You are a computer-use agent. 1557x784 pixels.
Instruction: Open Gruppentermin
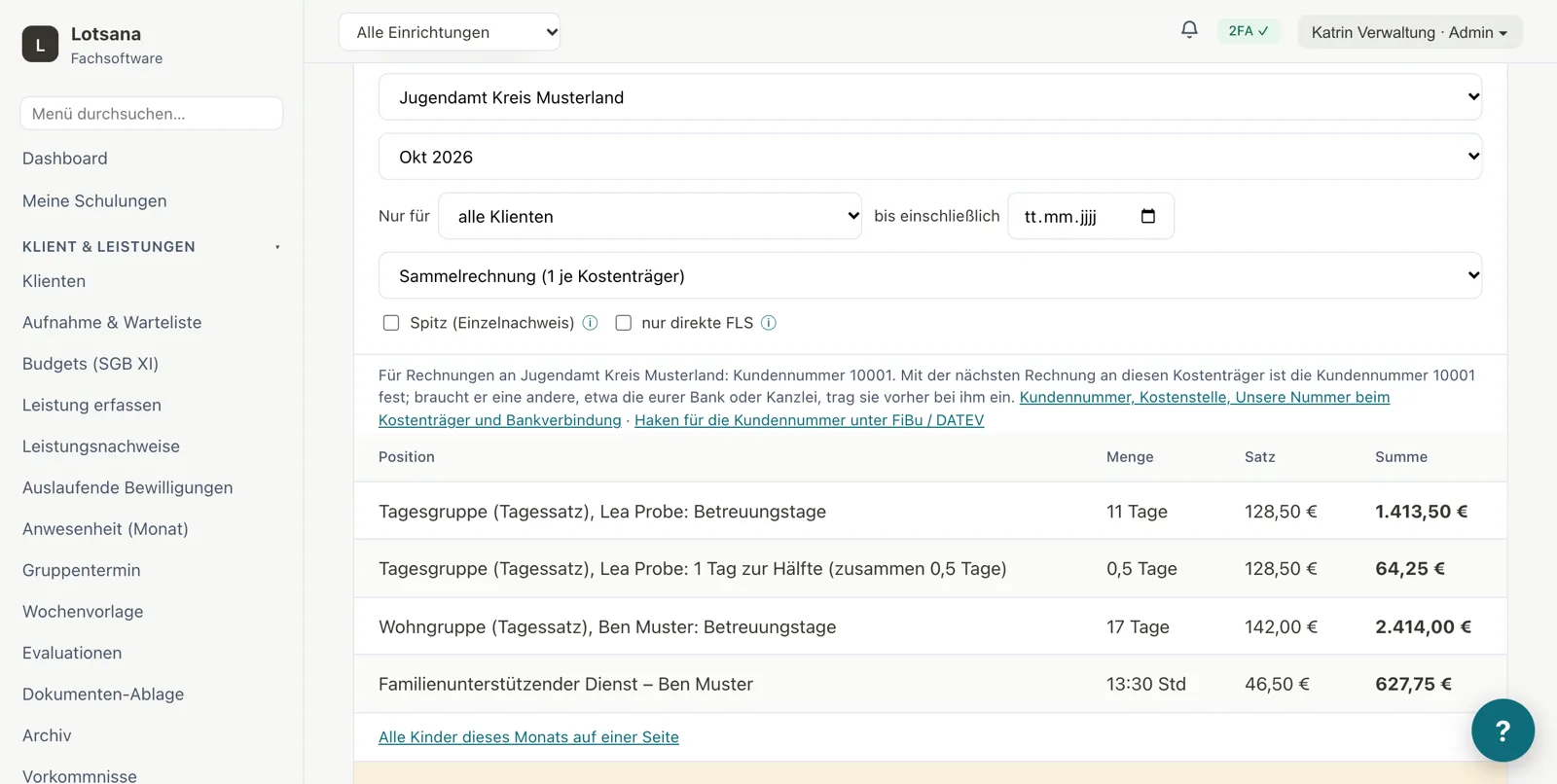click(82, 571)
